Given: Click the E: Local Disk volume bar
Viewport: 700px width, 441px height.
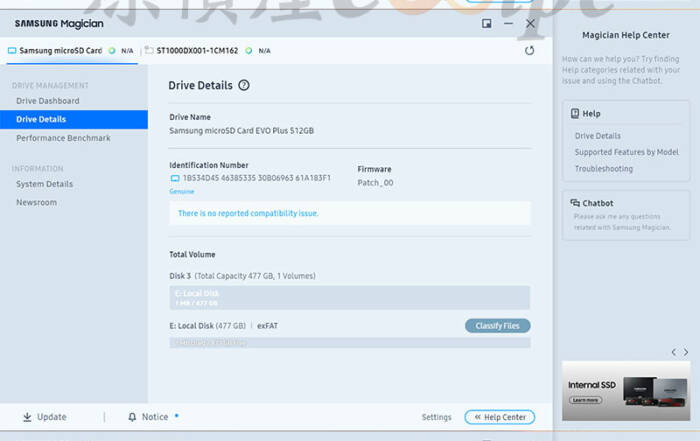Looking at the screenshot, I should tap(350, 298).
